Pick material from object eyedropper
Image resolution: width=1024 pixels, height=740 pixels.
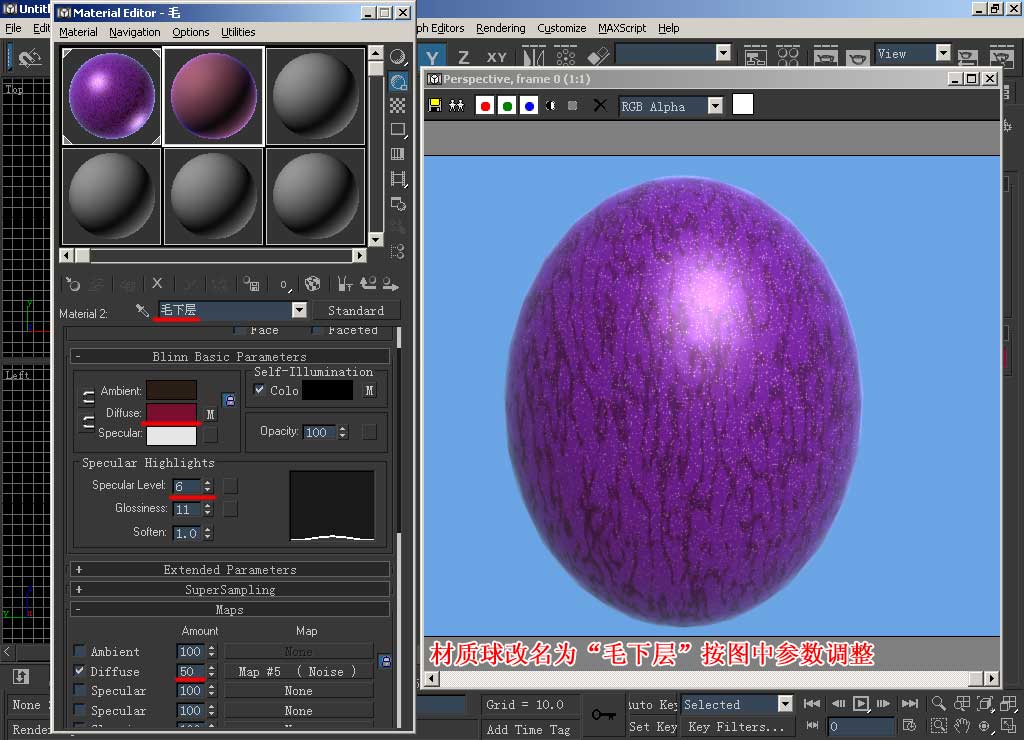142,310
